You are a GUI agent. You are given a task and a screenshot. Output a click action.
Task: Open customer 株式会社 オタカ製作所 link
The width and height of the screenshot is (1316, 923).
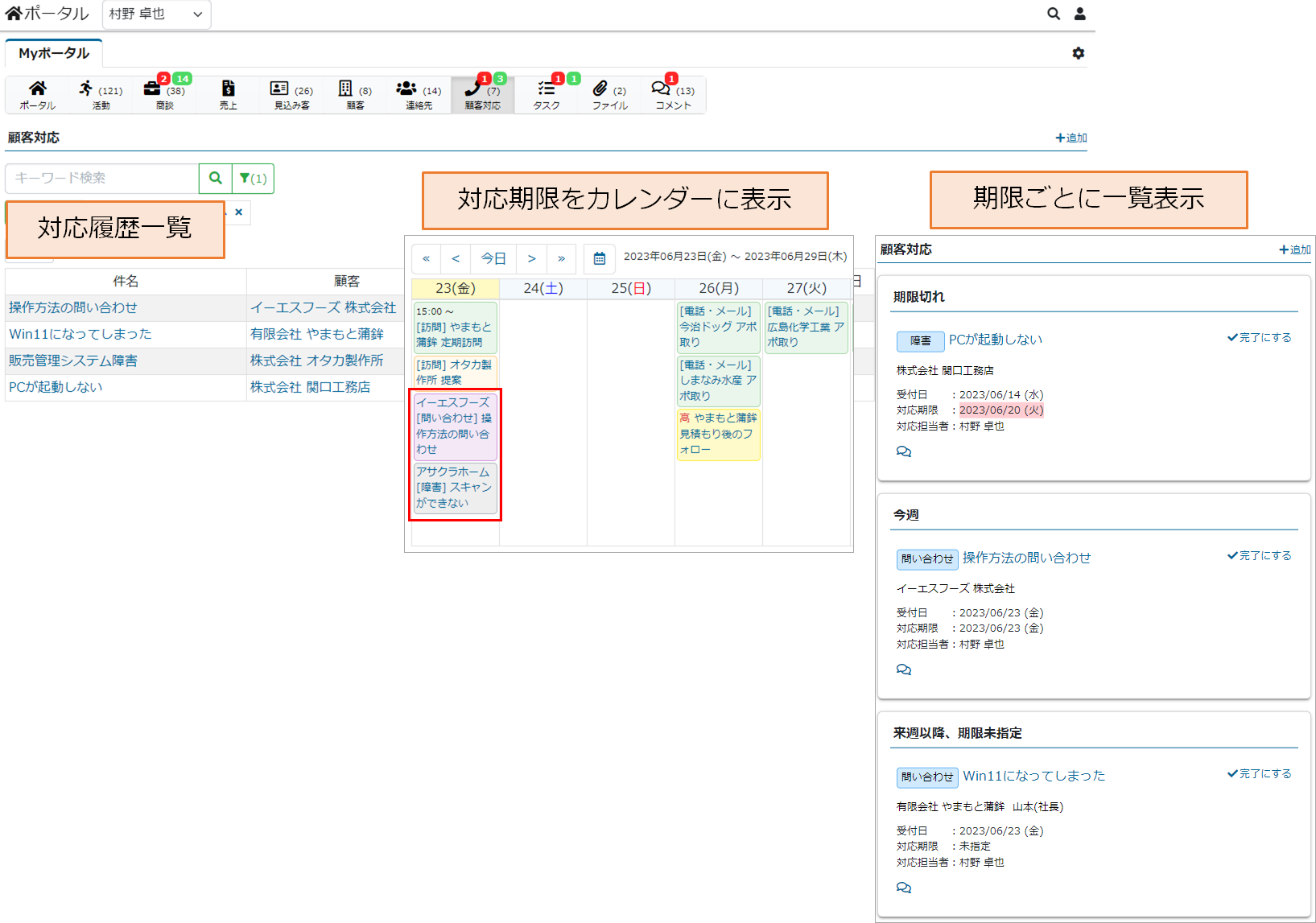point(317,361)
